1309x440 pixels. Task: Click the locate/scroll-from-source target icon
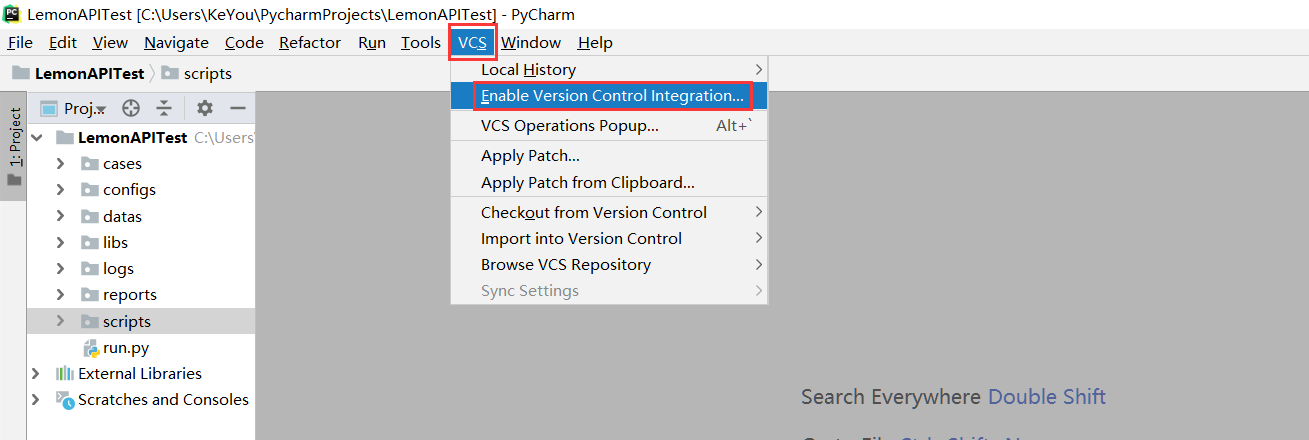pos(130,108)
